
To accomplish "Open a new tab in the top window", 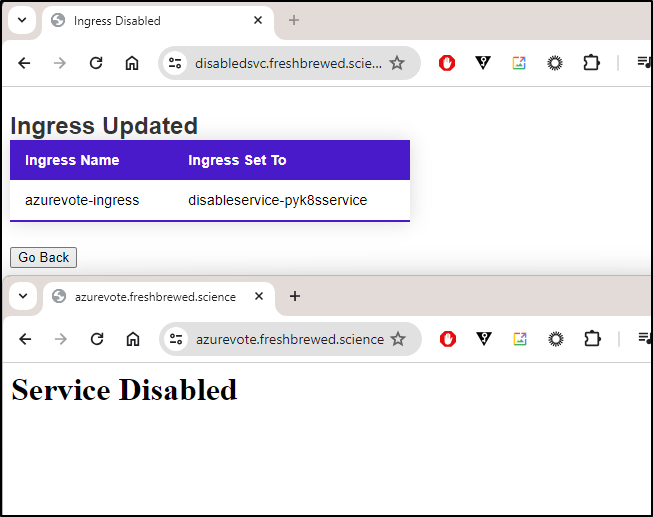I will tap(294, 20).
